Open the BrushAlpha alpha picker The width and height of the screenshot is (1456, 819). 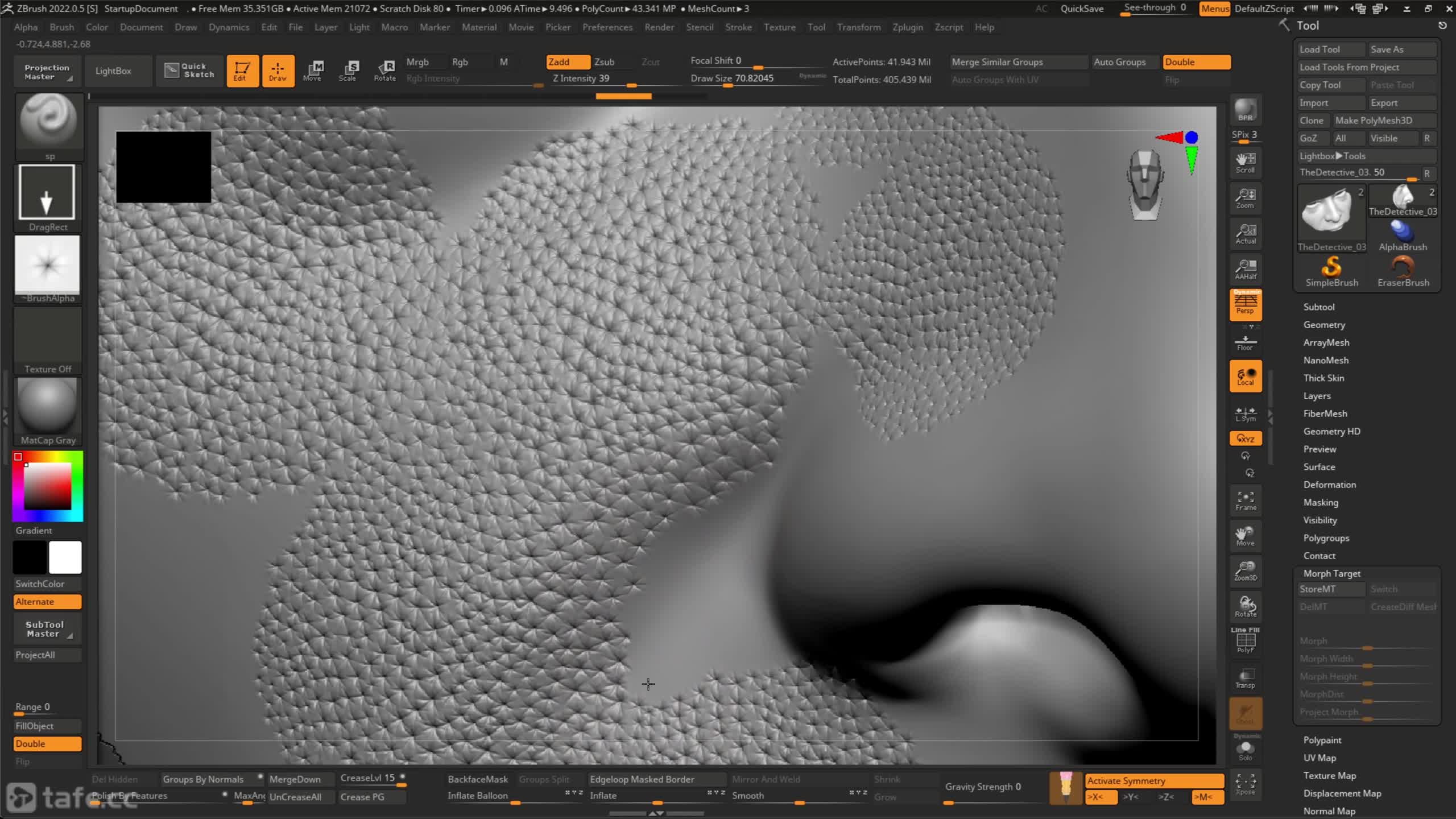pyautogui.click(x=47, y=269)
